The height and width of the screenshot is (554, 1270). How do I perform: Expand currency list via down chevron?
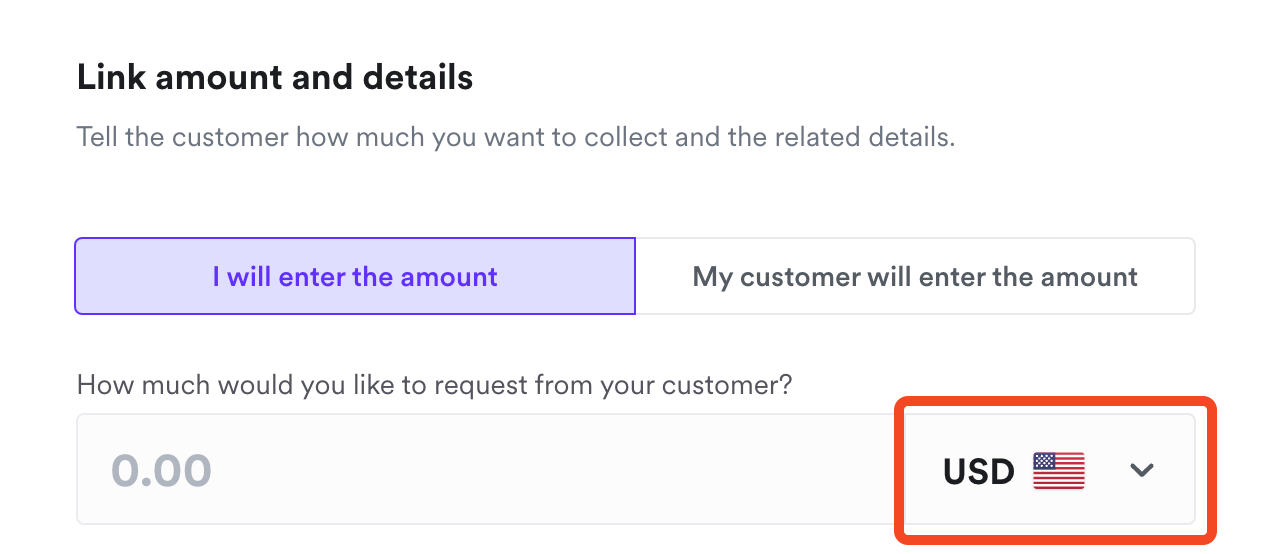click(1142, 470)
